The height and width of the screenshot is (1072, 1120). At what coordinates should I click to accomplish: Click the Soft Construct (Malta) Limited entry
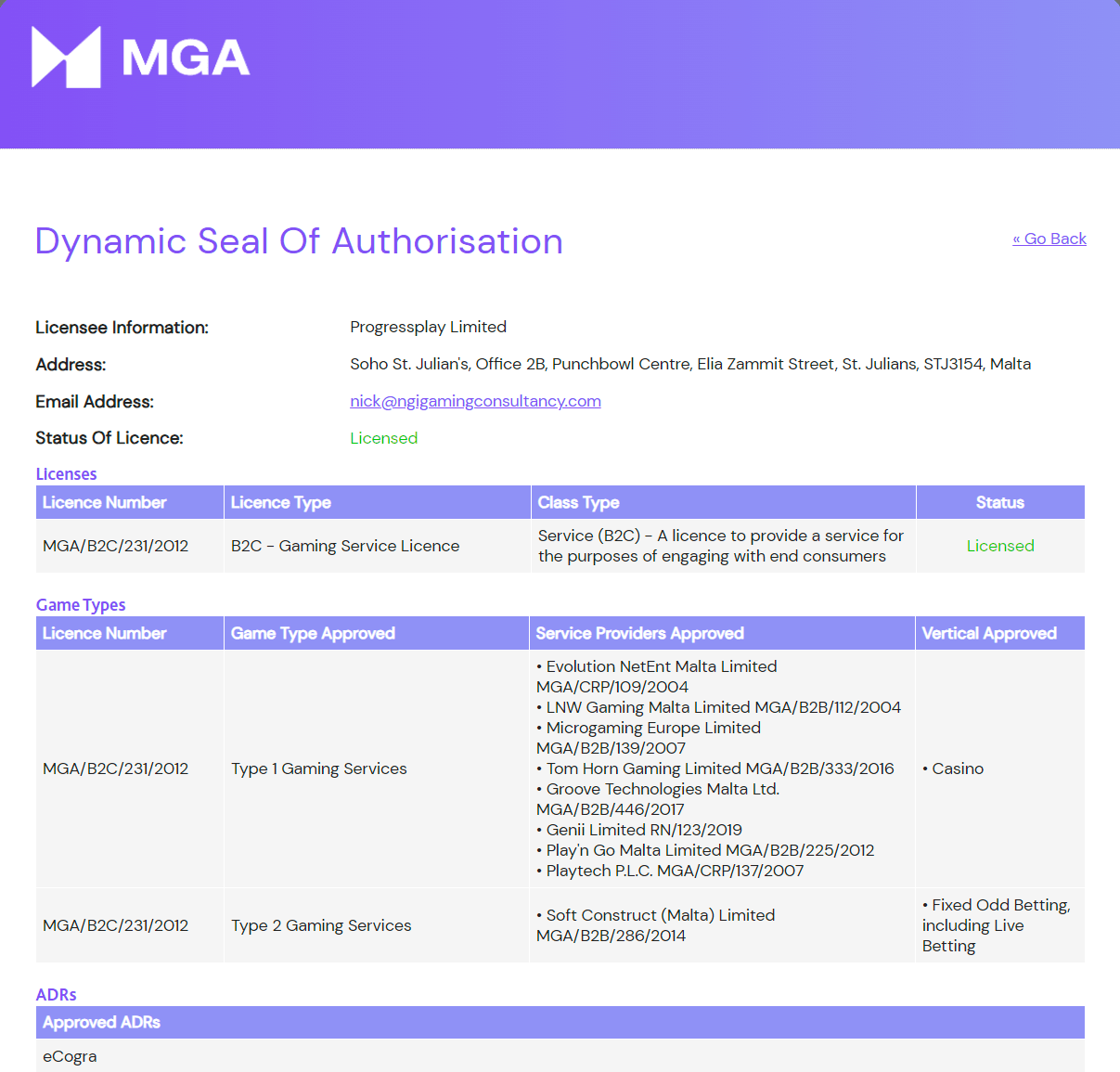[x=656, y=925]
